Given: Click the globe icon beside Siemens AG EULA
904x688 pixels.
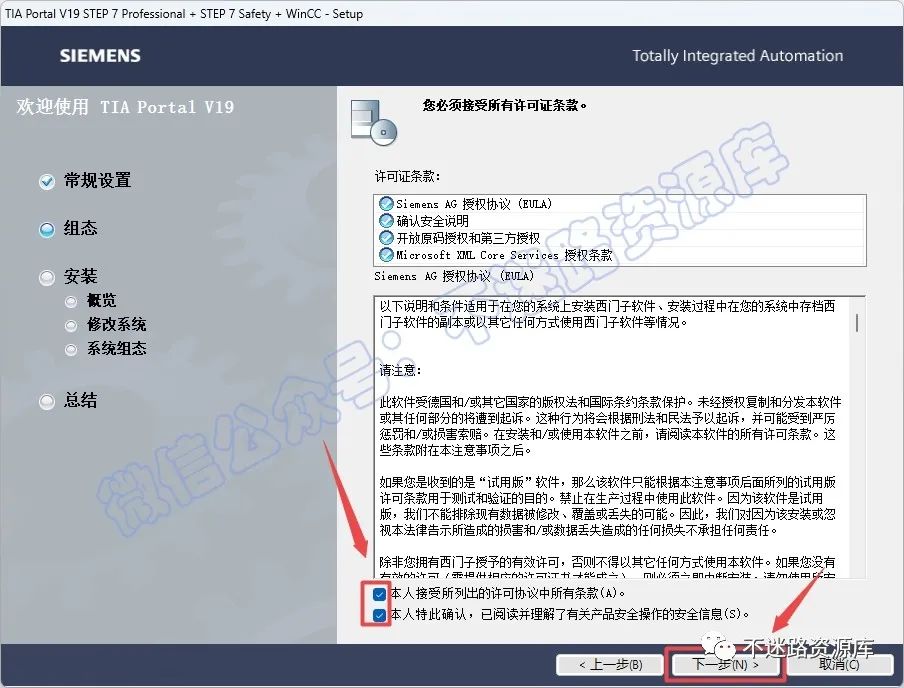Looking at the screenshot, I should point(386,204).
